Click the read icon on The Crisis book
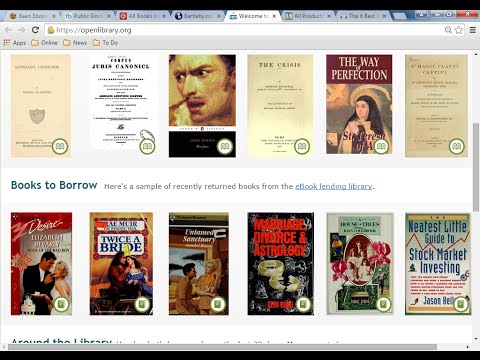 coord(302,147)
